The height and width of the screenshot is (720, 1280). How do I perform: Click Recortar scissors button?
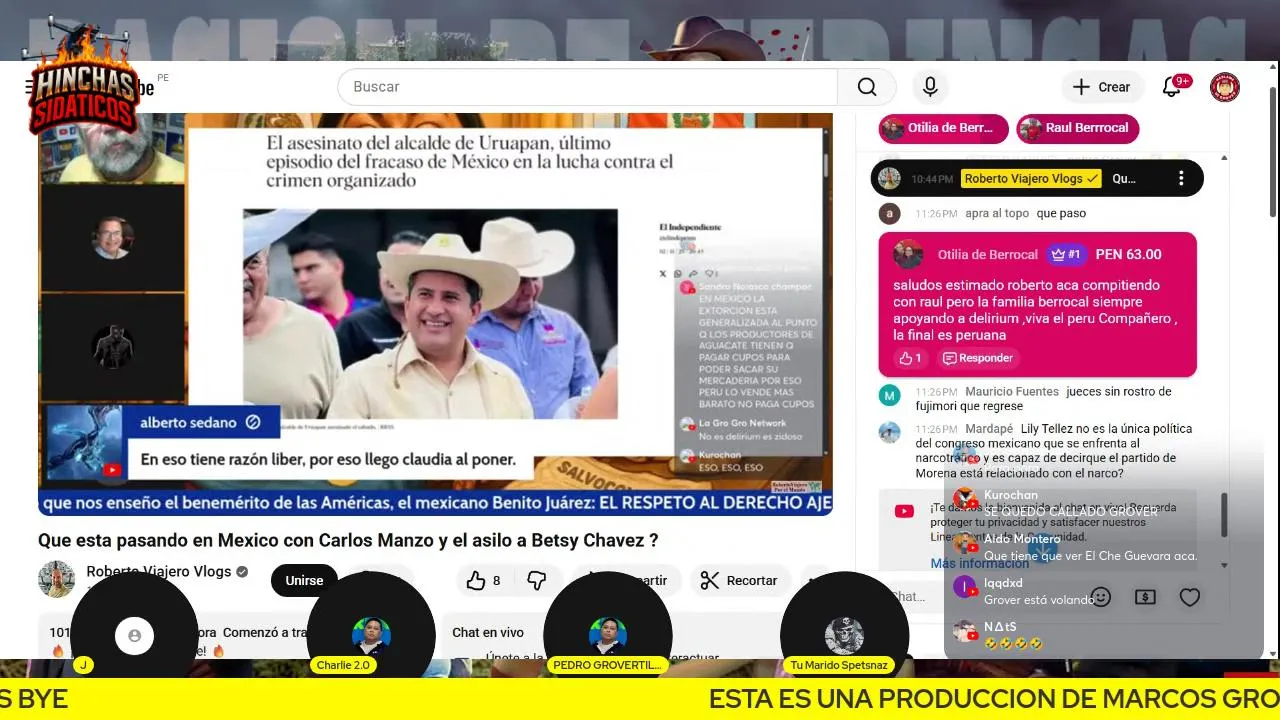739,580
